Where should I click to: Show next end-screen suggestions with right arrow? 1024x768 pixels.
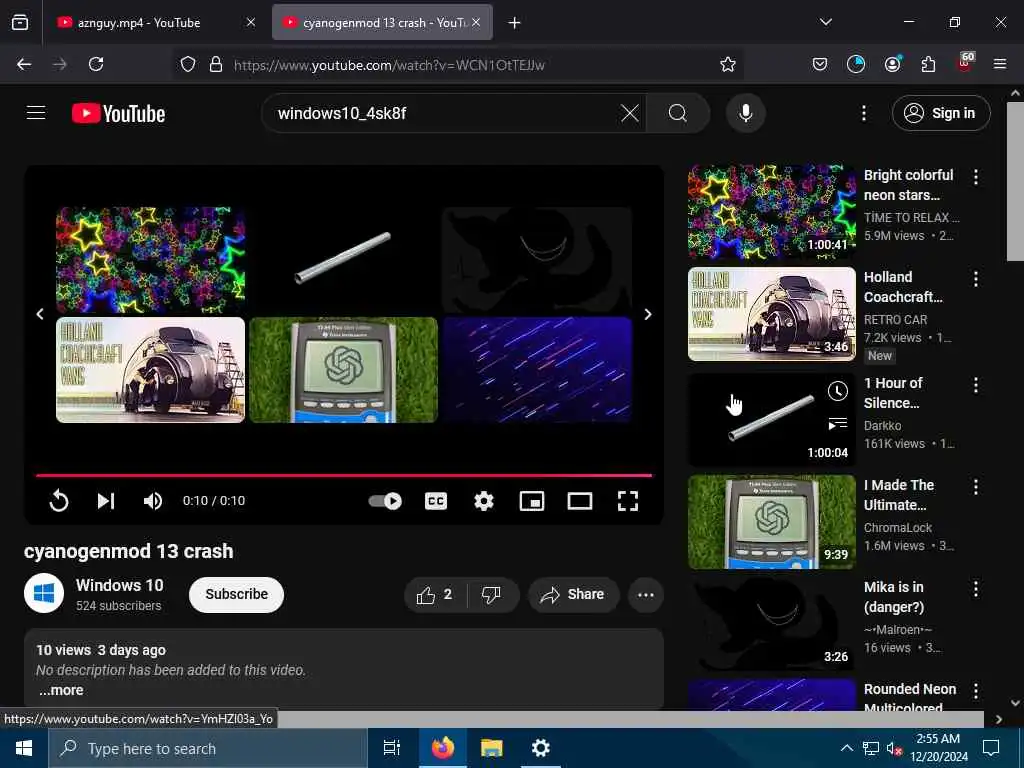point(648,314)
